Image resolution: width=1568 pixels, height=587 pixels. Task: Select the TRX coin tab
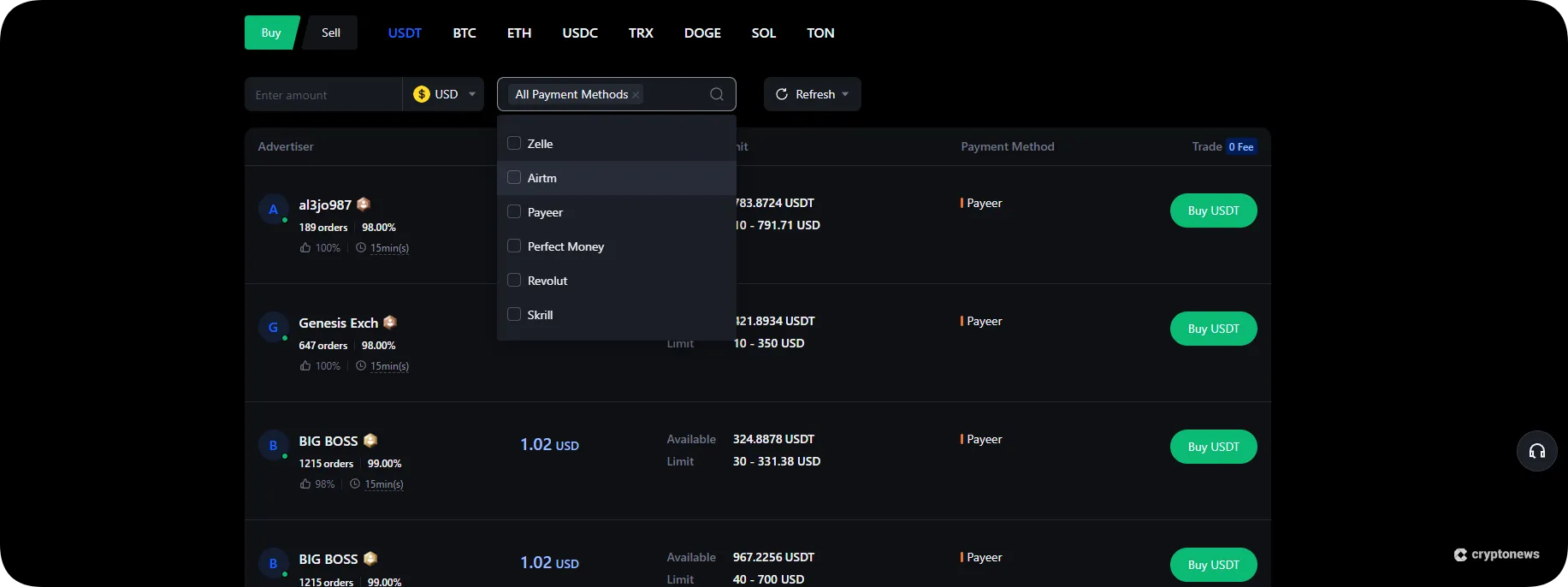(x=641, y=33)
